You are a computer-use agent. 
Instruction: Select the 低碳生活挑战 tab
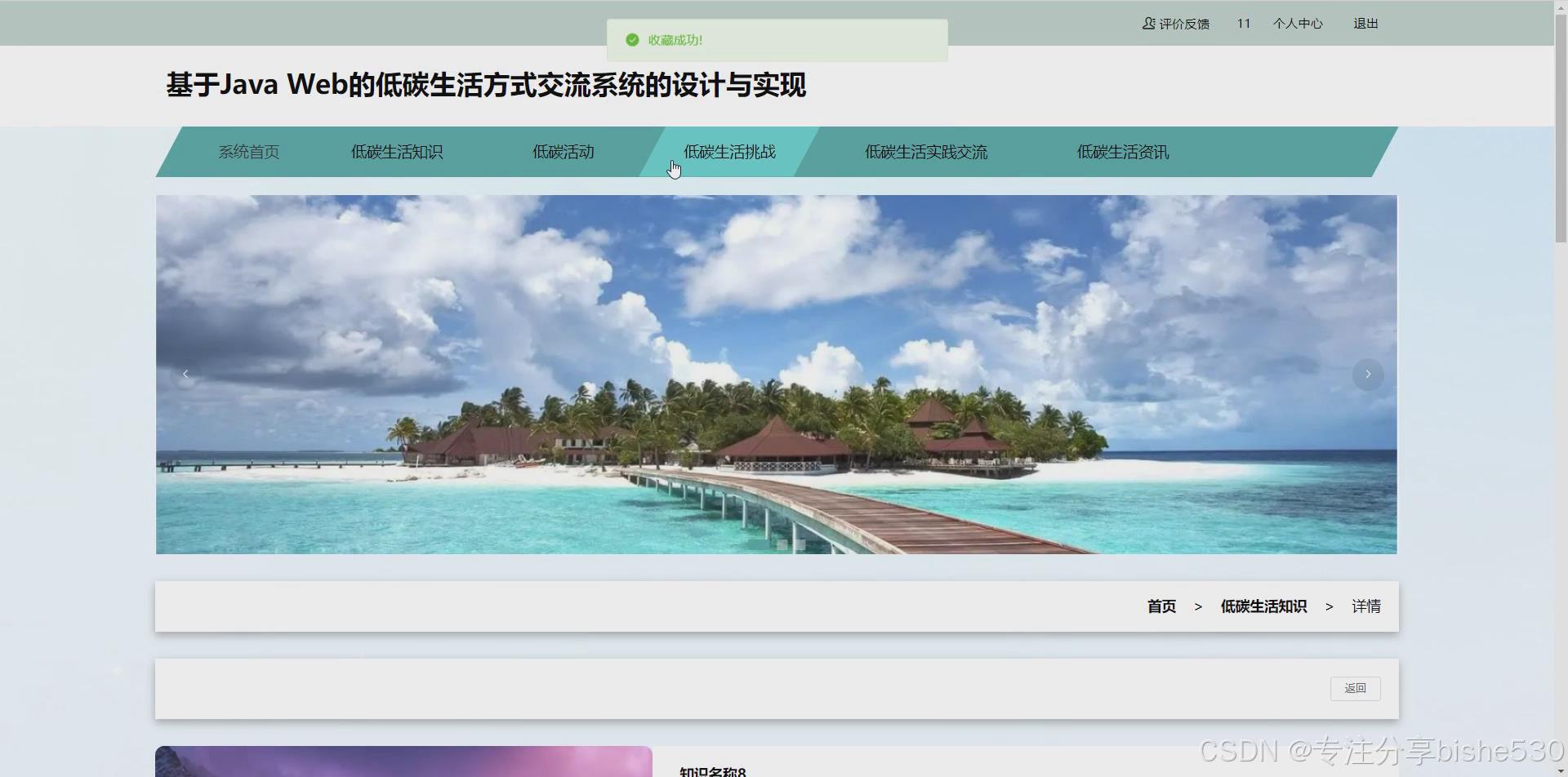point(729,152)
